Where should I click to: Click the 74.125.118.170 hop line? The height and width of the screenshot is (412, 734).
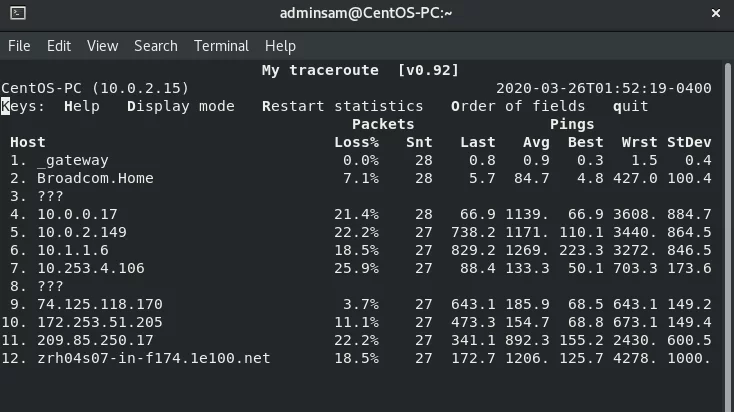360,304
